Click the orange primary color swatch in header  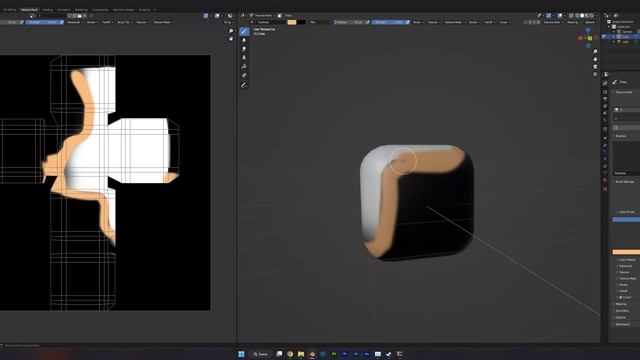point(291,22)
